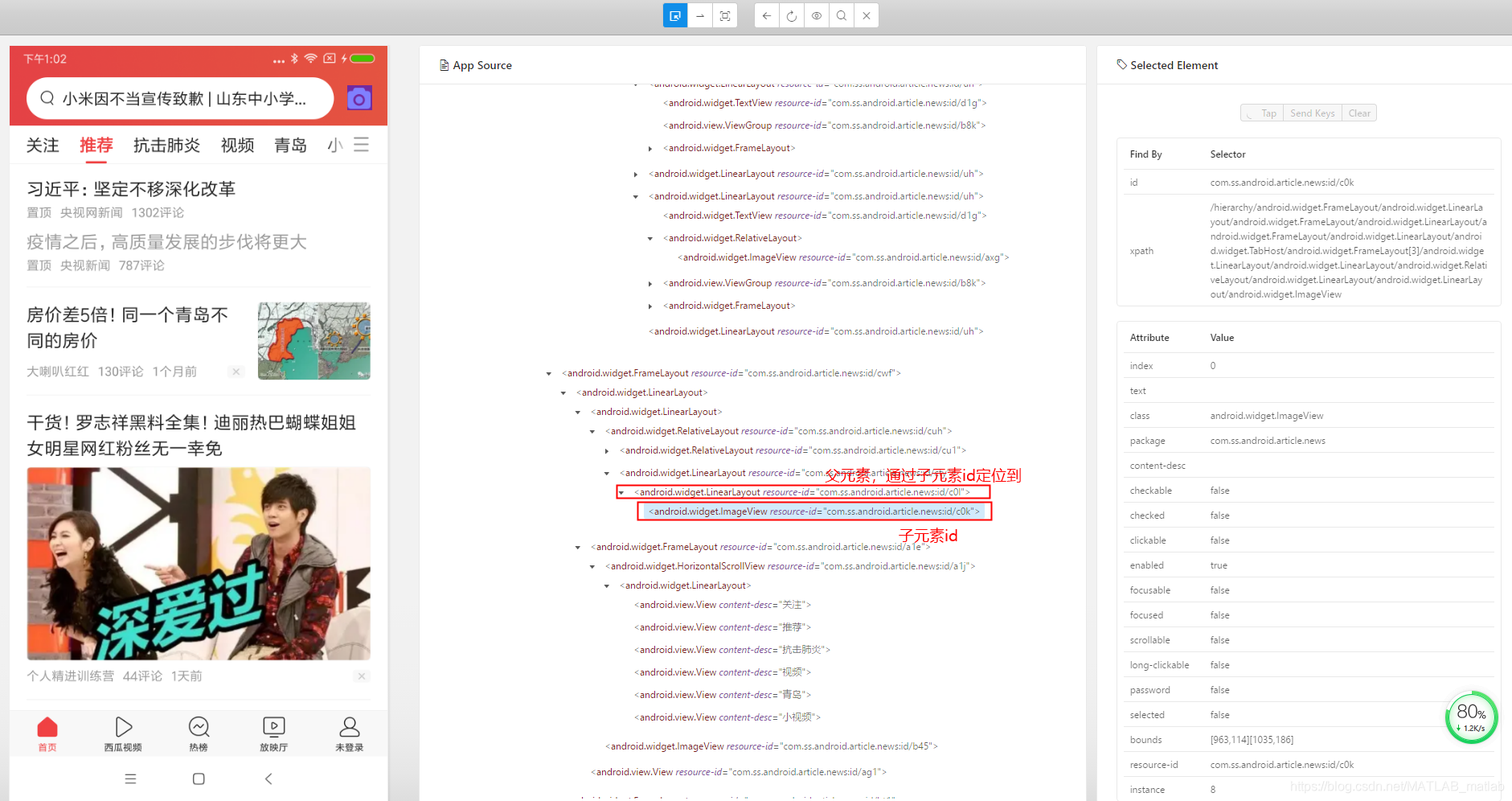Click the phone search input field
1512x801 pixels.
click(x=180, y=98)
